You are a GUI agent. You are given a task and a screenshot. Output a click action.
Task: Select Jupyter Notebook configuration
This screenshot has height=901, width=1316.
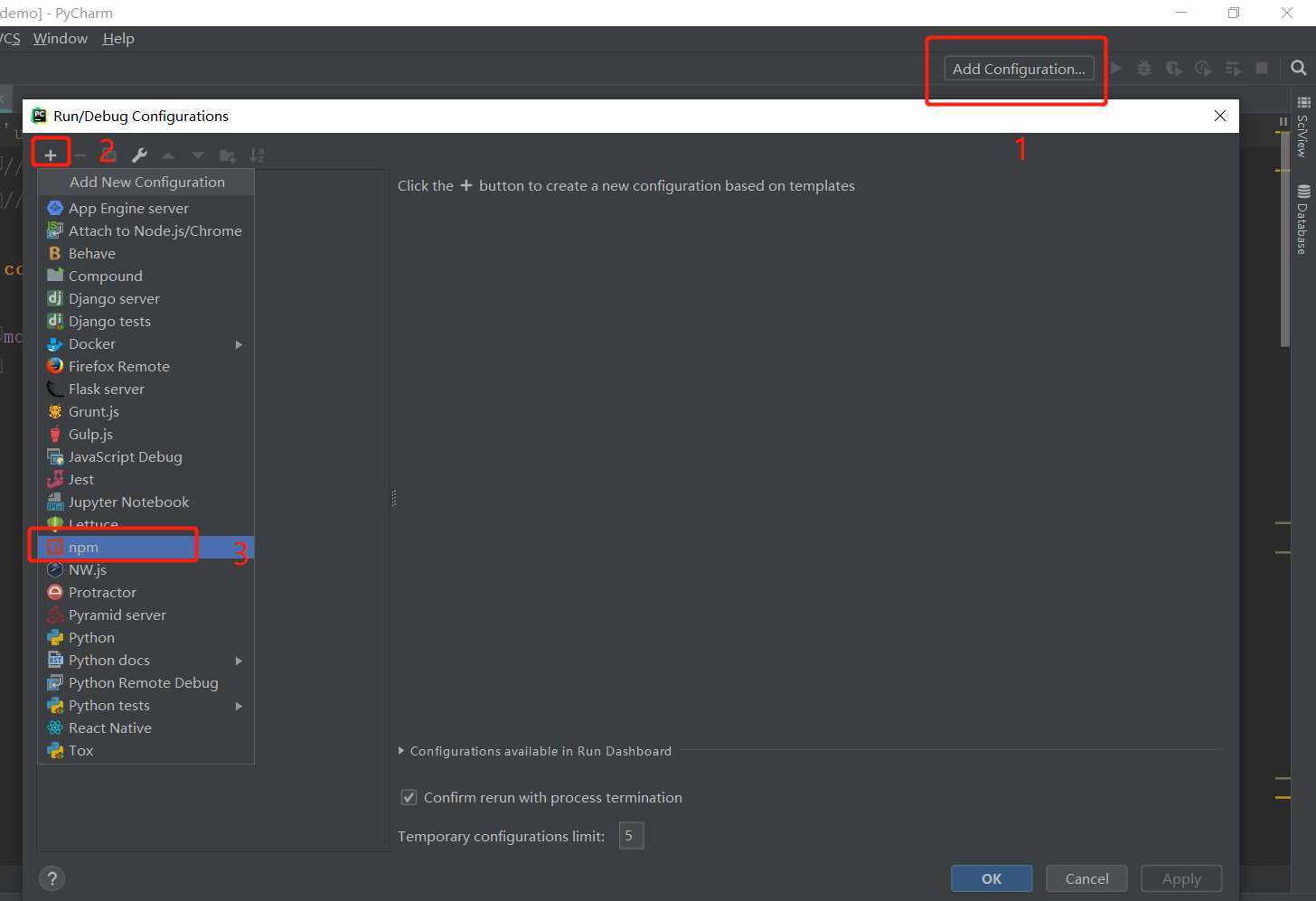coord(146,502)
